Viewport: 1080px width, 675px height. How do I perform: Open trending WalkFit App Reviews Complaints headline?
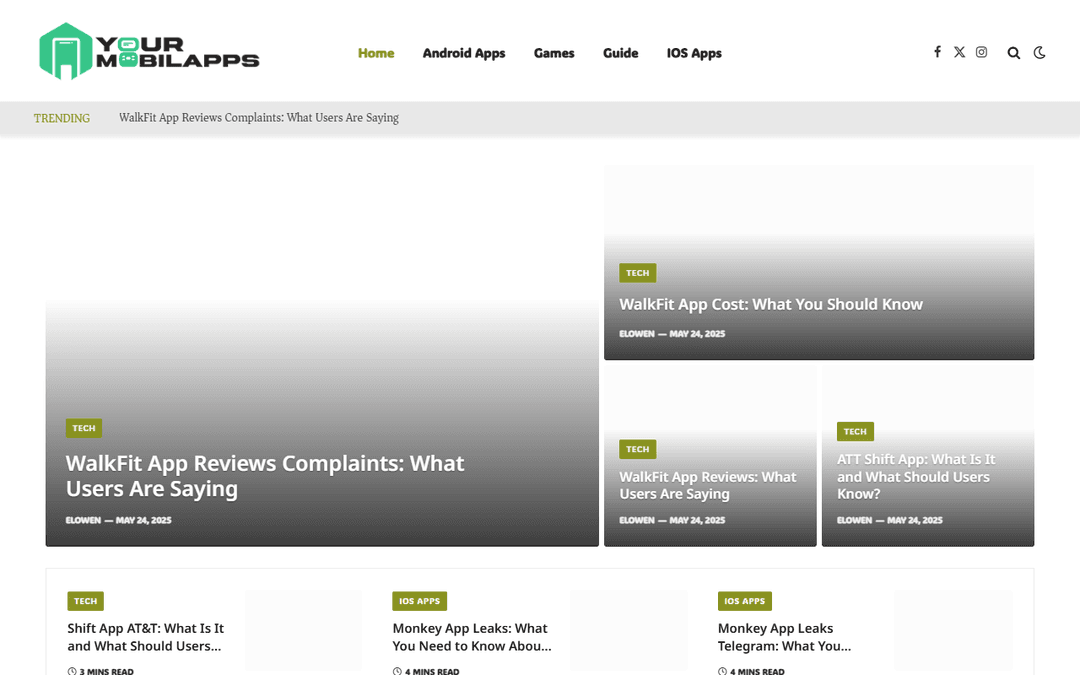tap(259, 118)
